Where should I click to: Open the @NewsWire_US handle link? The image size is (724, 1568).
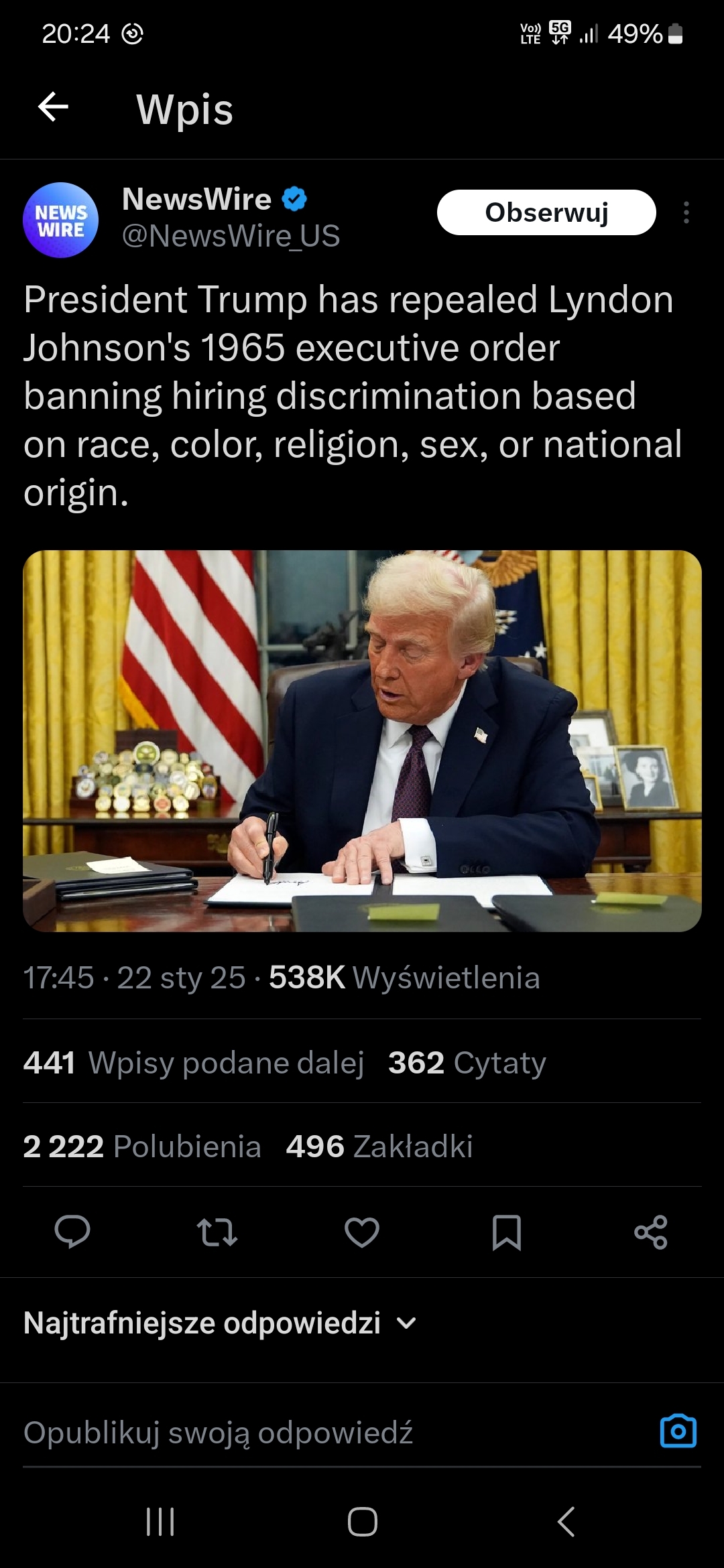tap(231, 236)
